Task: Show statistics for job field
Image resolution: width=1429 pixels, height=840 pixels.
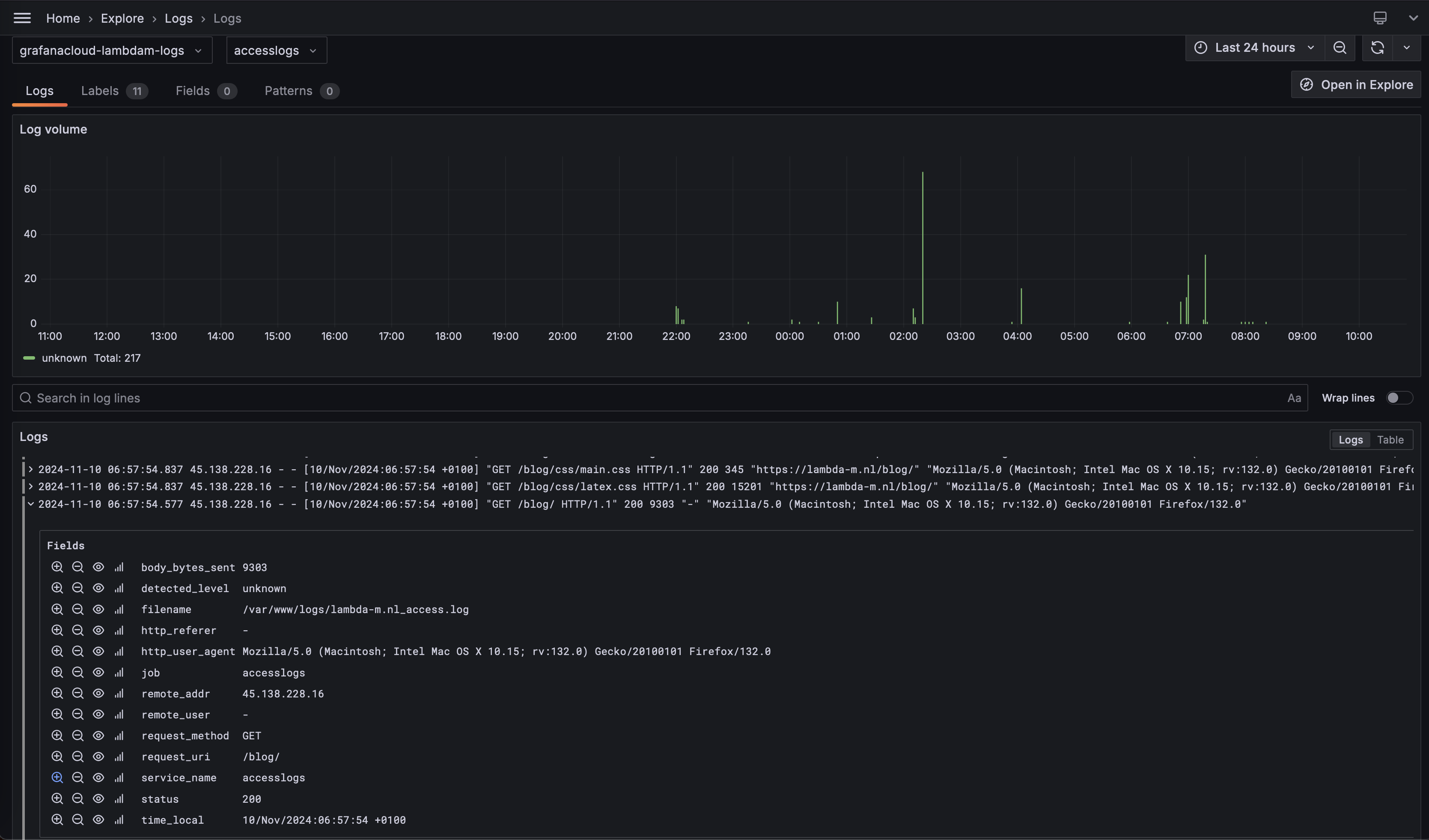Action: [119, 673]
